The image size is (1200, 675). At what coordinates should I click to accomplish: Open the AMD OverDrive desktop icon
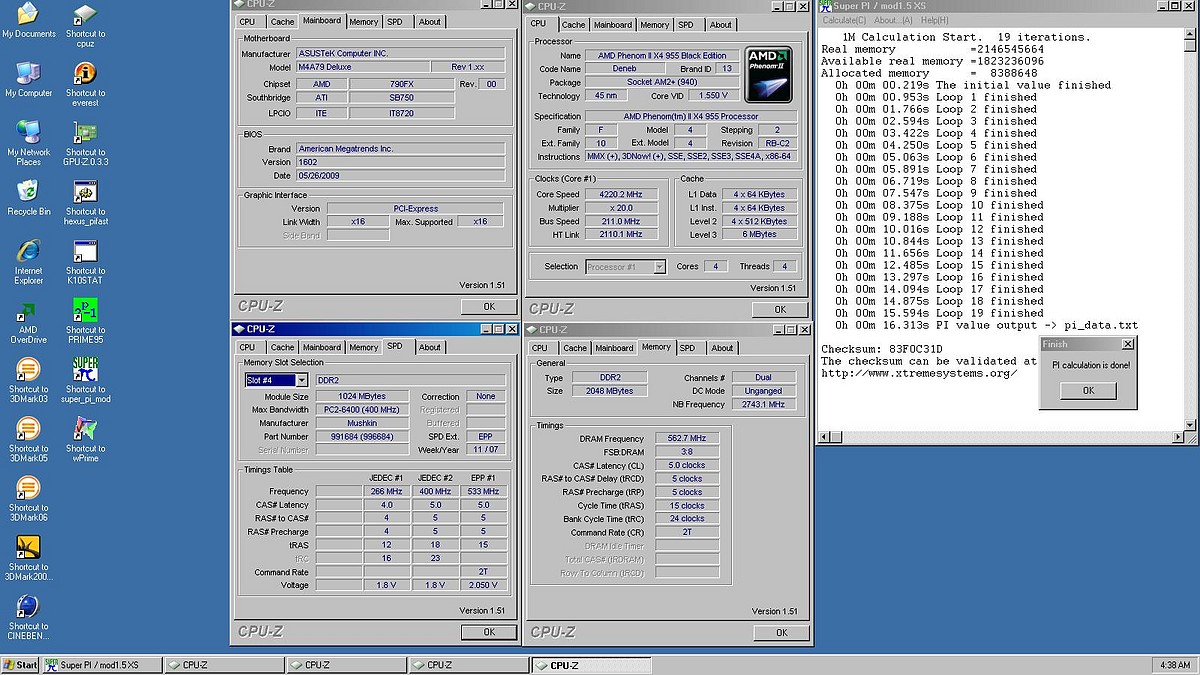[28, 312]
